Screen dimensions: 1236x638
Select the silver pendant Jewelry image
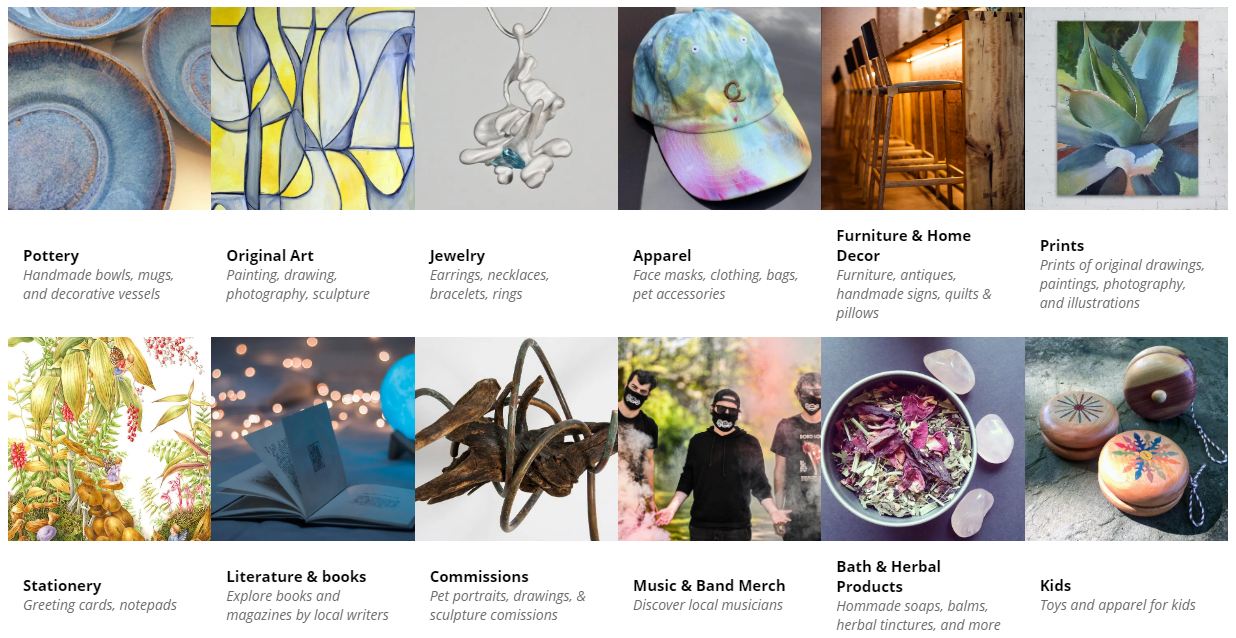click(516, 108)
